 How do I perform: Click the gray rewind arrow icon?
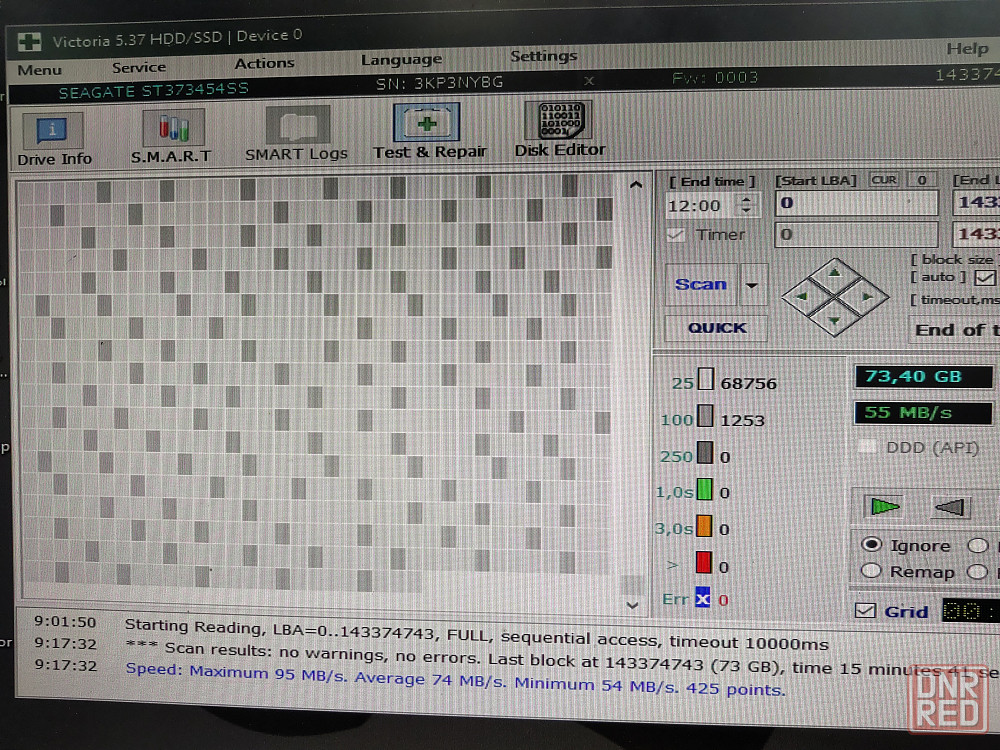click(x=950, y=507)
